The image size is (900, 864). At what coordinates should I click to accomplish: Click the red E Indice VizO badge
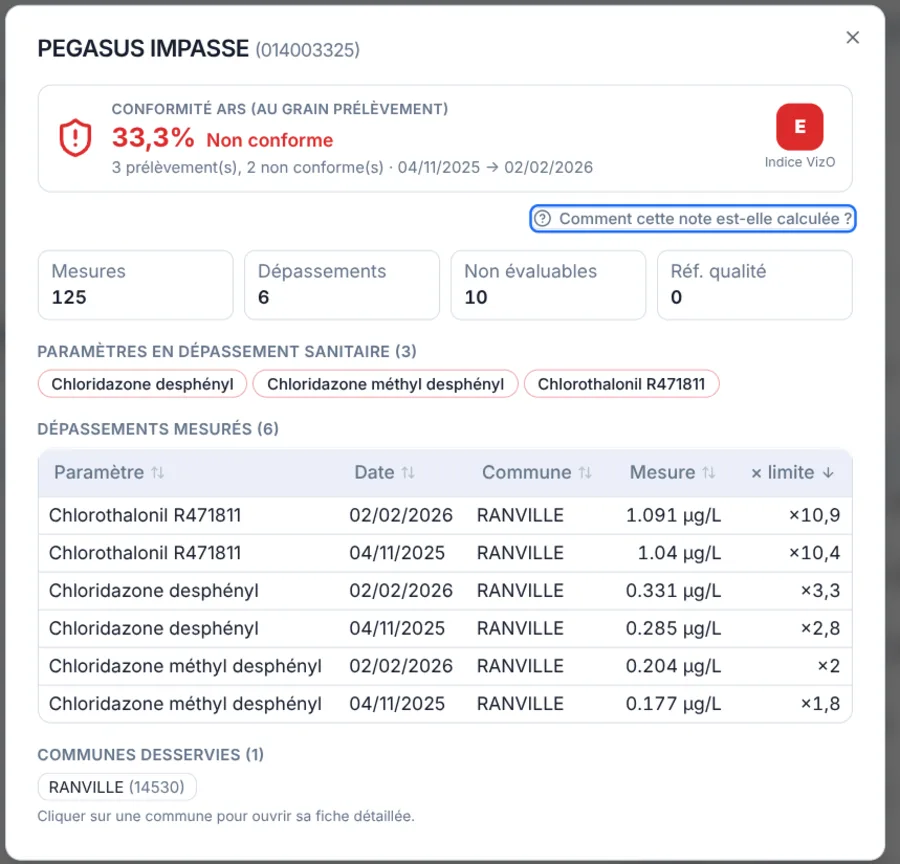coord(800,126)
